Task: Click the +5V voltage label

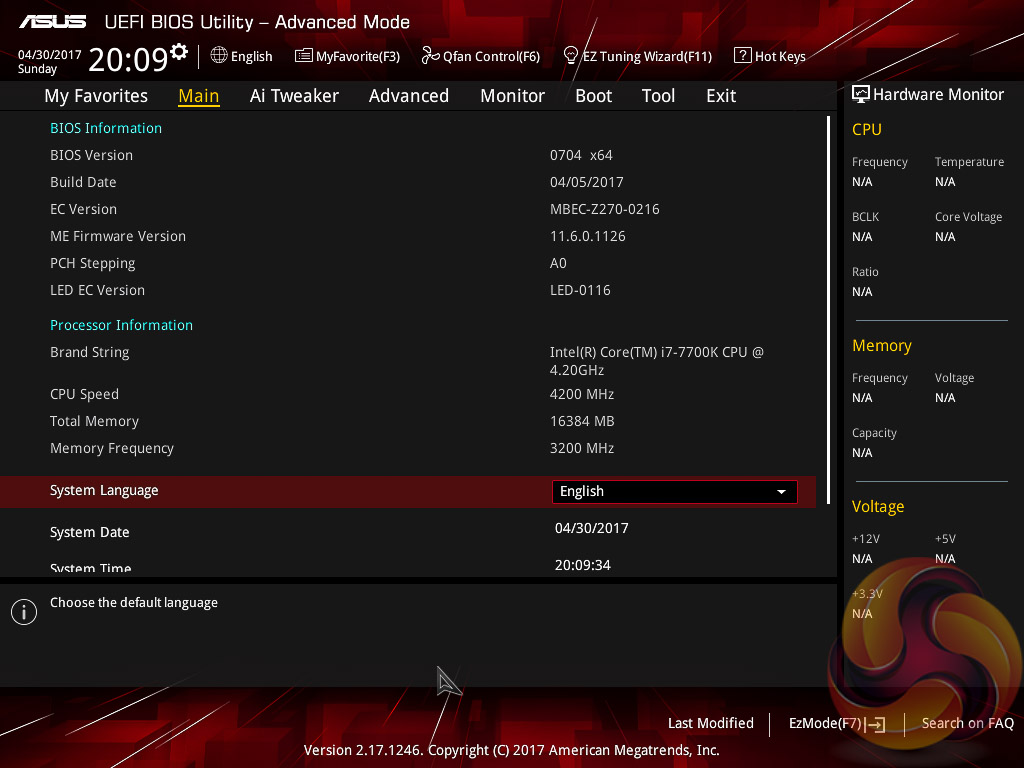Action: point(945,539)
